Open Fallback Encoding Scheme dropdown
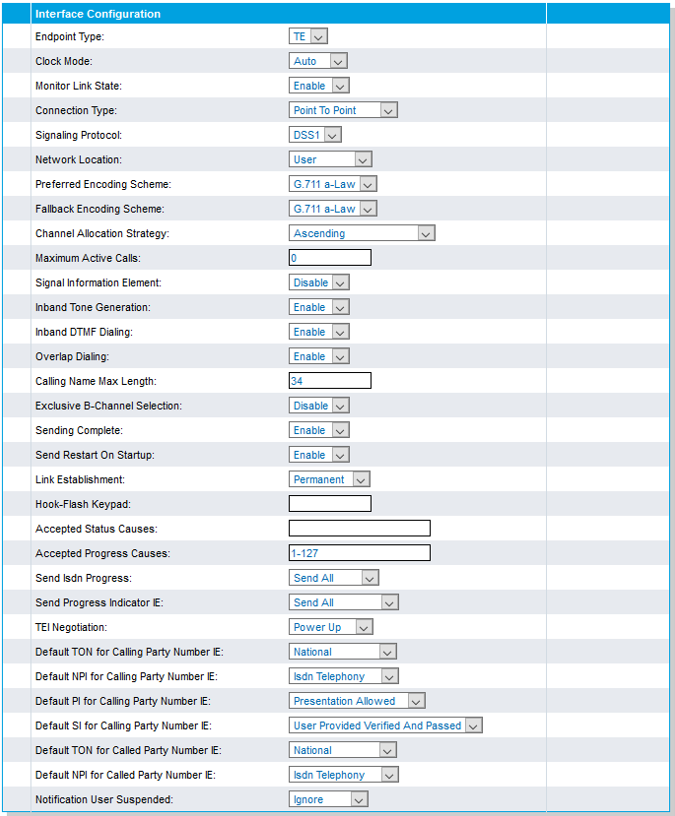675x816 pixels. 333,209
